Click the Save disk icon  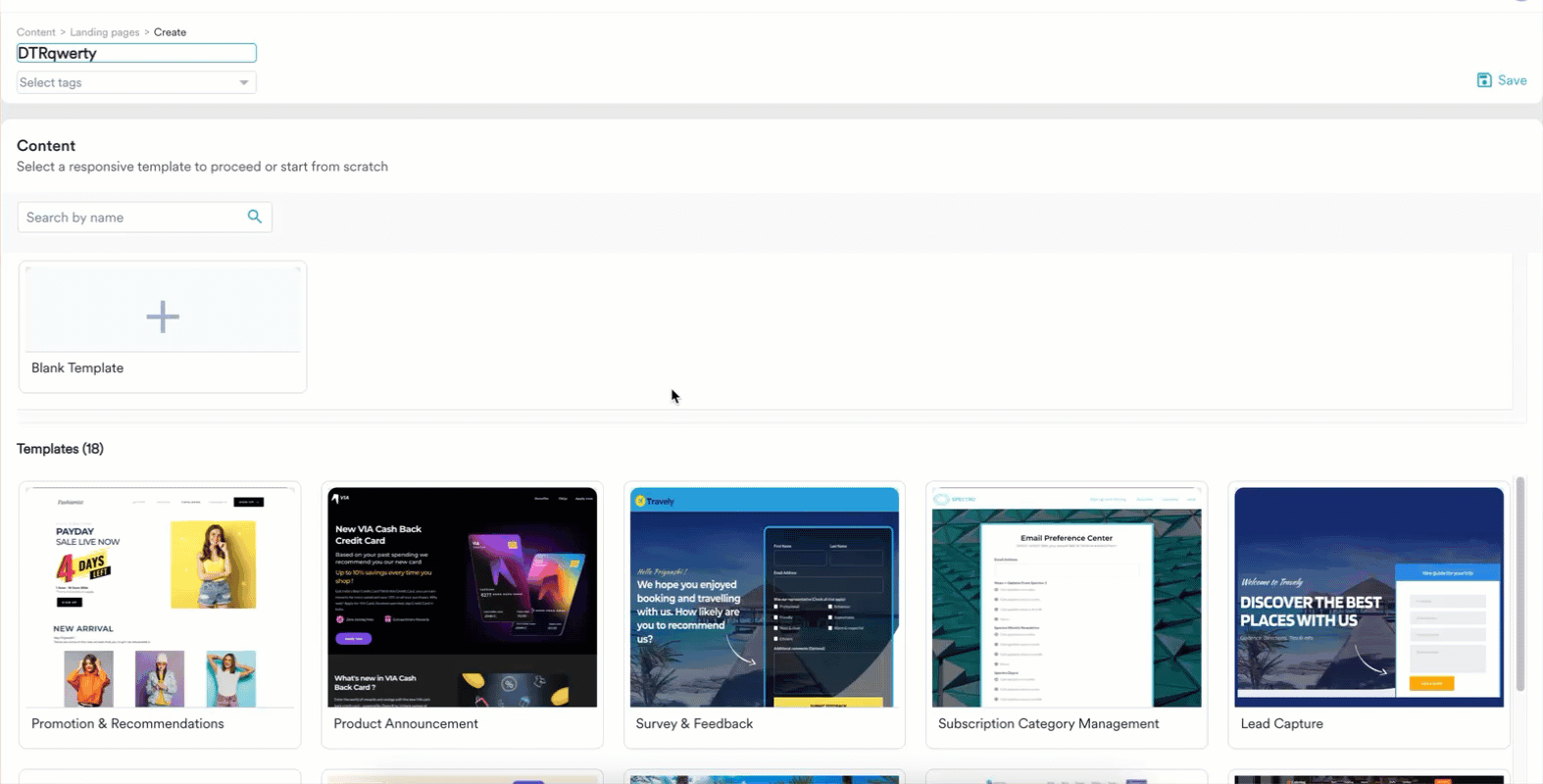(1484, 80)
